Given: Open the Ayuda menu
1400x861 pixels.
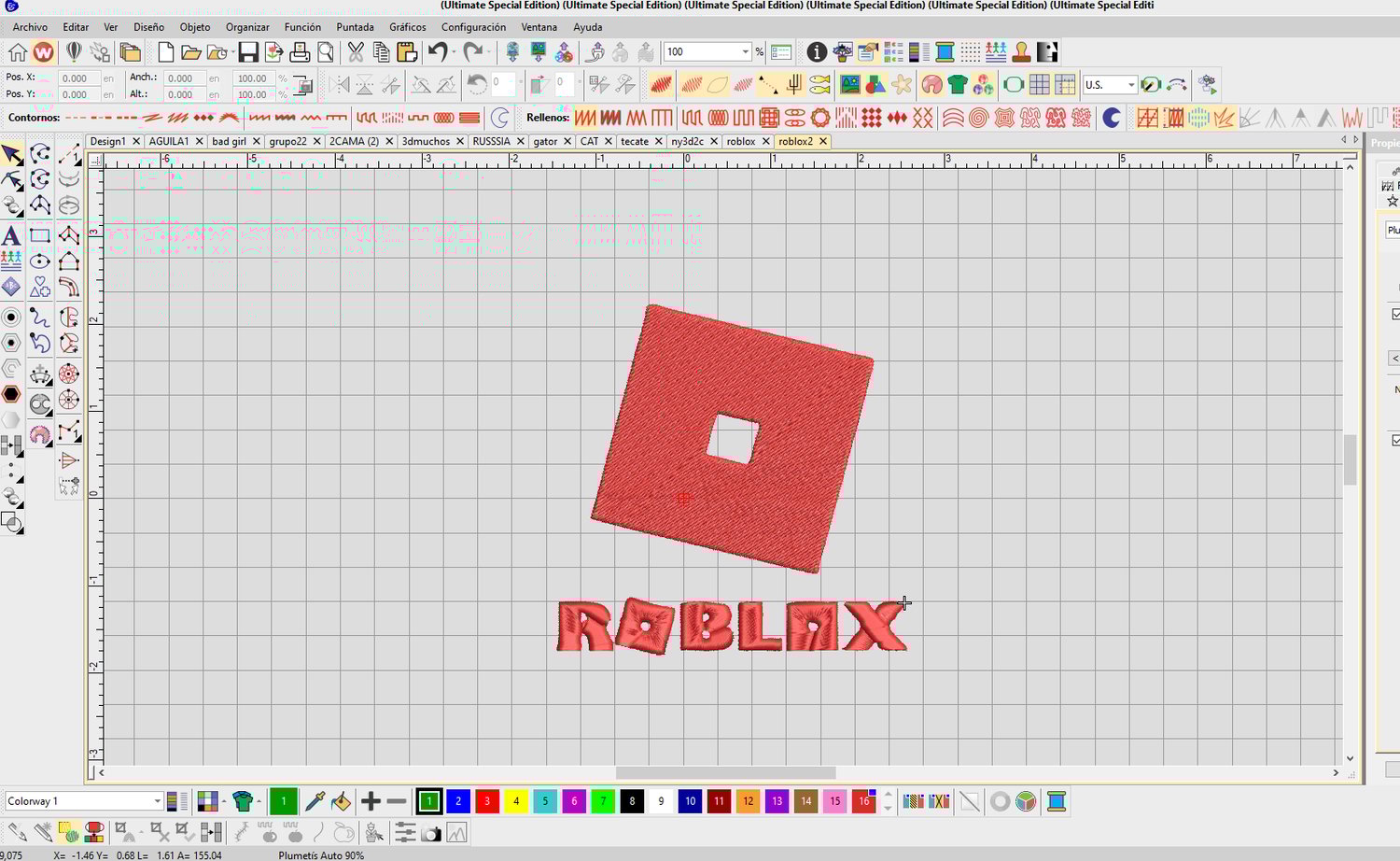Looking at the screenshot, I should [587, 27].
